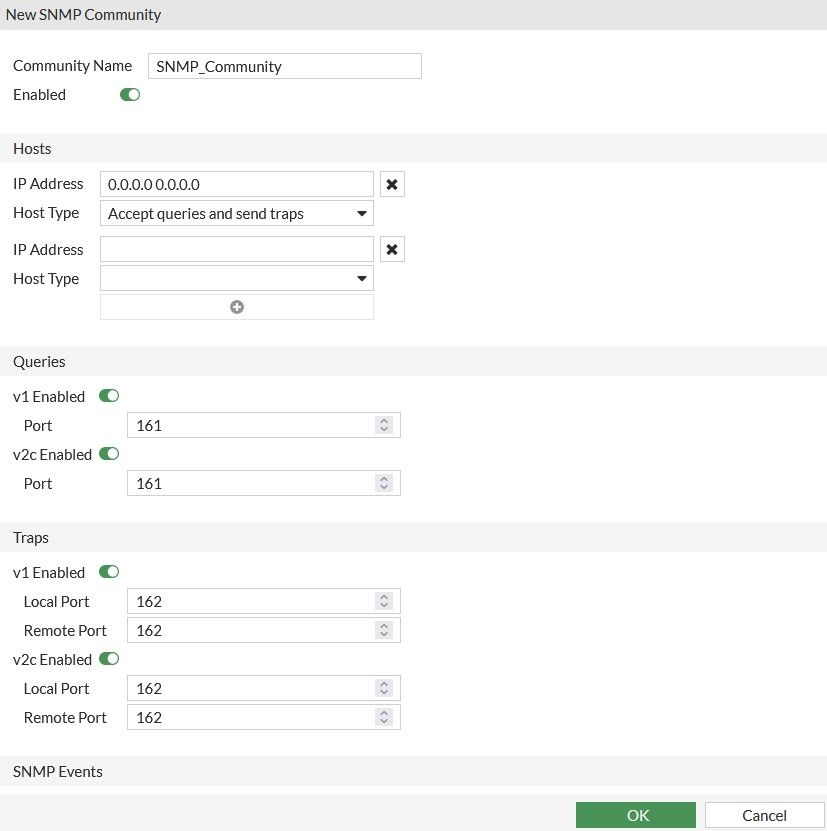Adjust Traps v1 Remote Port stepper
This screenshot has width=827, height=831.
tap(383, 631)
